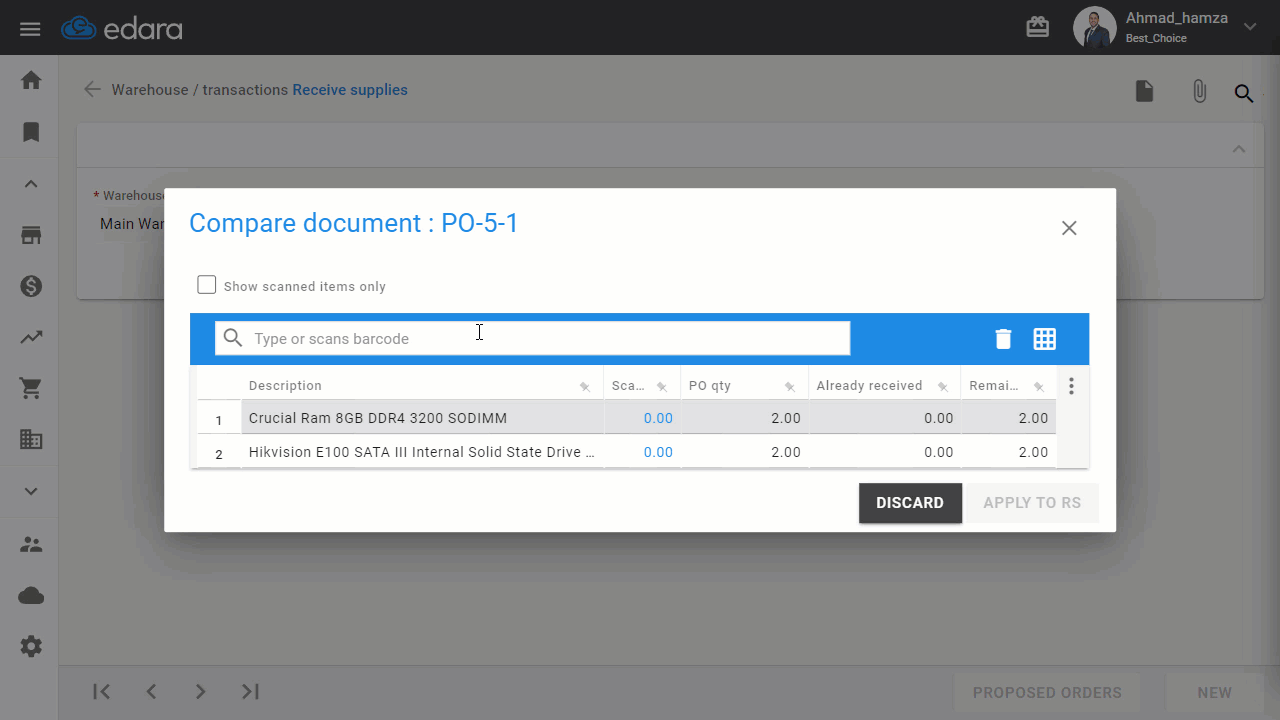Select the Crucial Ram 8GB DDR4 row

(x=626, y=418)
